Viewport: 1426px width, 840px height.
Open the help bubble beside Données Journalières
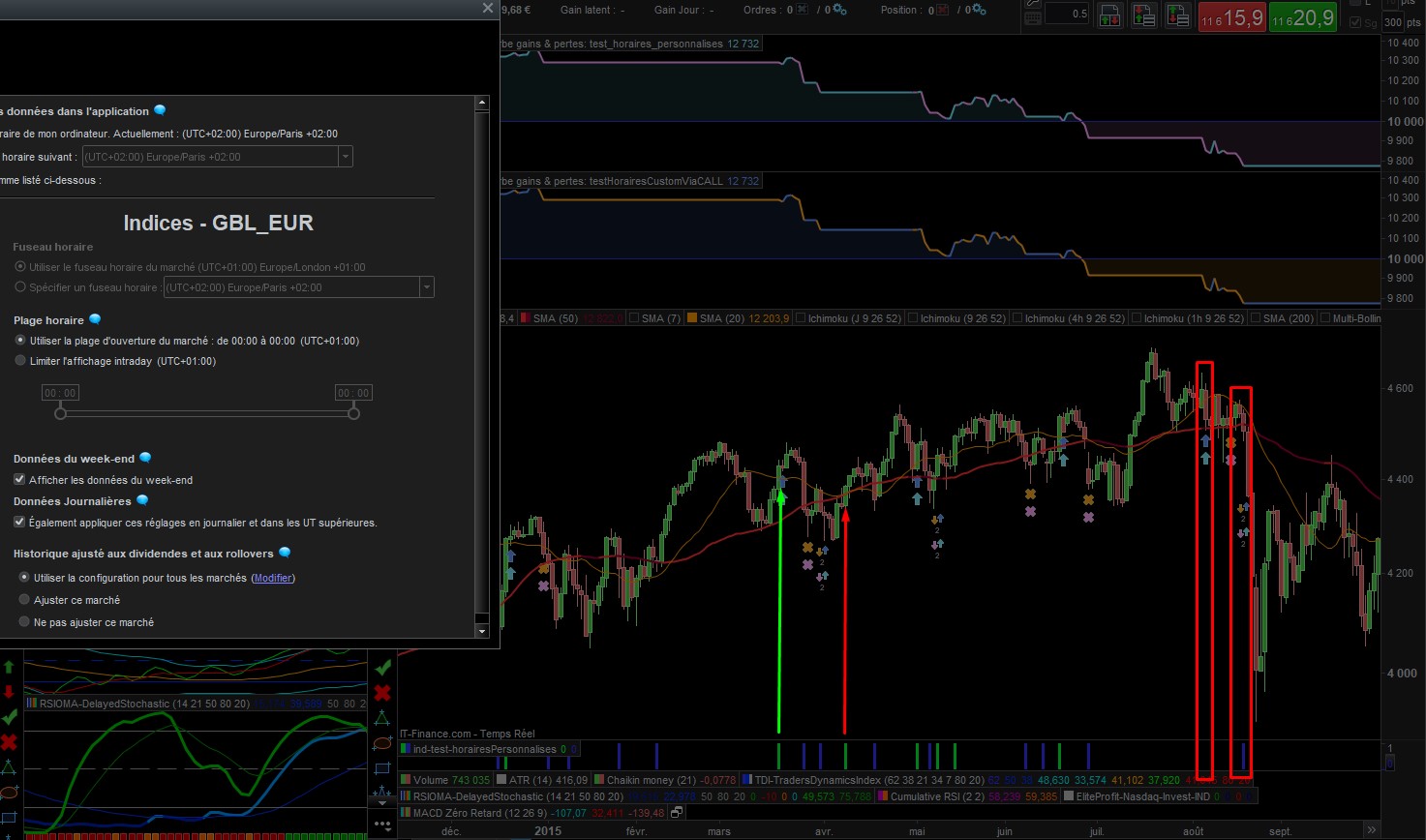click(x=141, y=500)
